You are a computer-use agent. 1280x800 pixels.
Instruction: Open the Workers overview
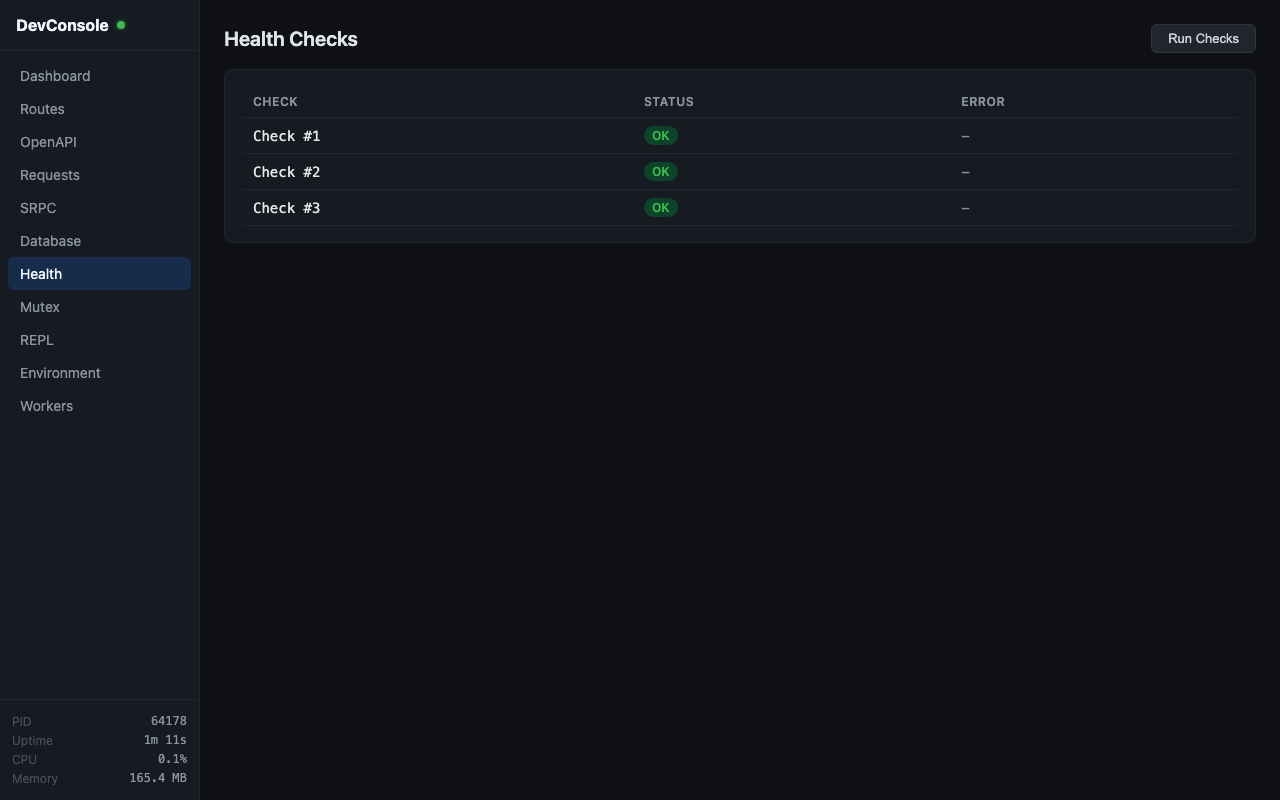click(x=46, y=406)
